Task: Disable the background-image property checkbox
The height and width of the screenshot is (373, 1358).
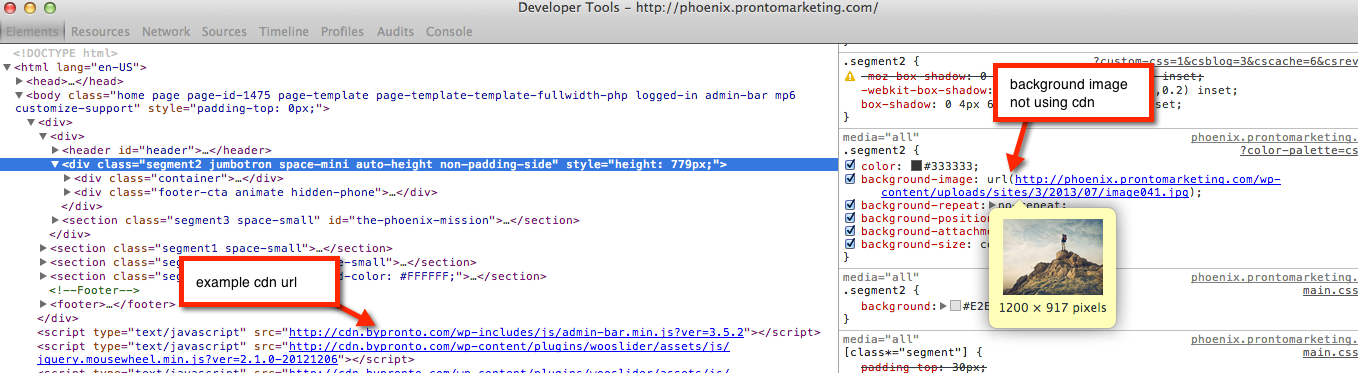Action: click(850, 180)
